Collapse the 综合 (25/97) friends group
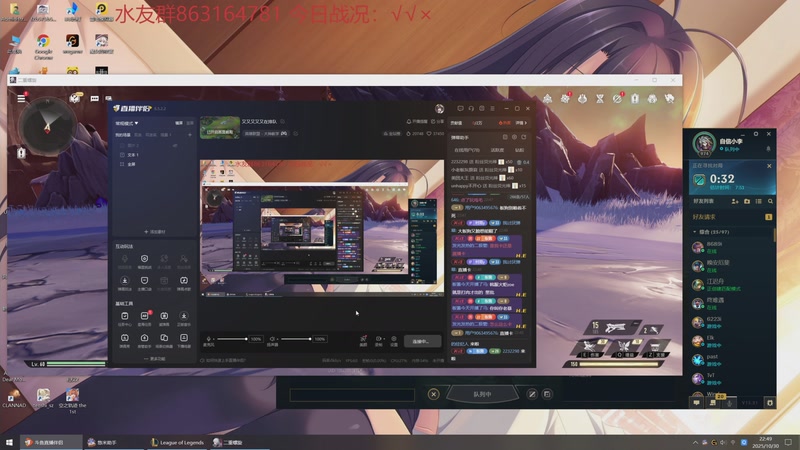 pos(732,232)
